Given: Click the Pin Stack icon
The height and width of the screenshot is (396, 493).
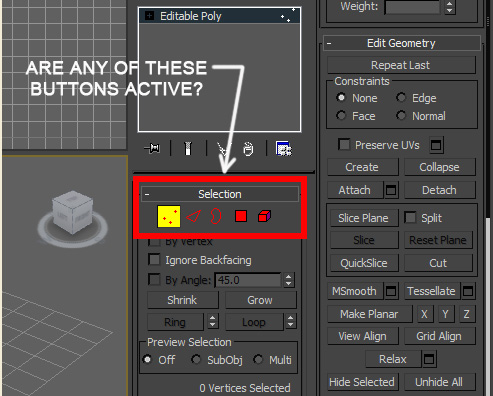Looking at the screenshot, I should 152,148.
